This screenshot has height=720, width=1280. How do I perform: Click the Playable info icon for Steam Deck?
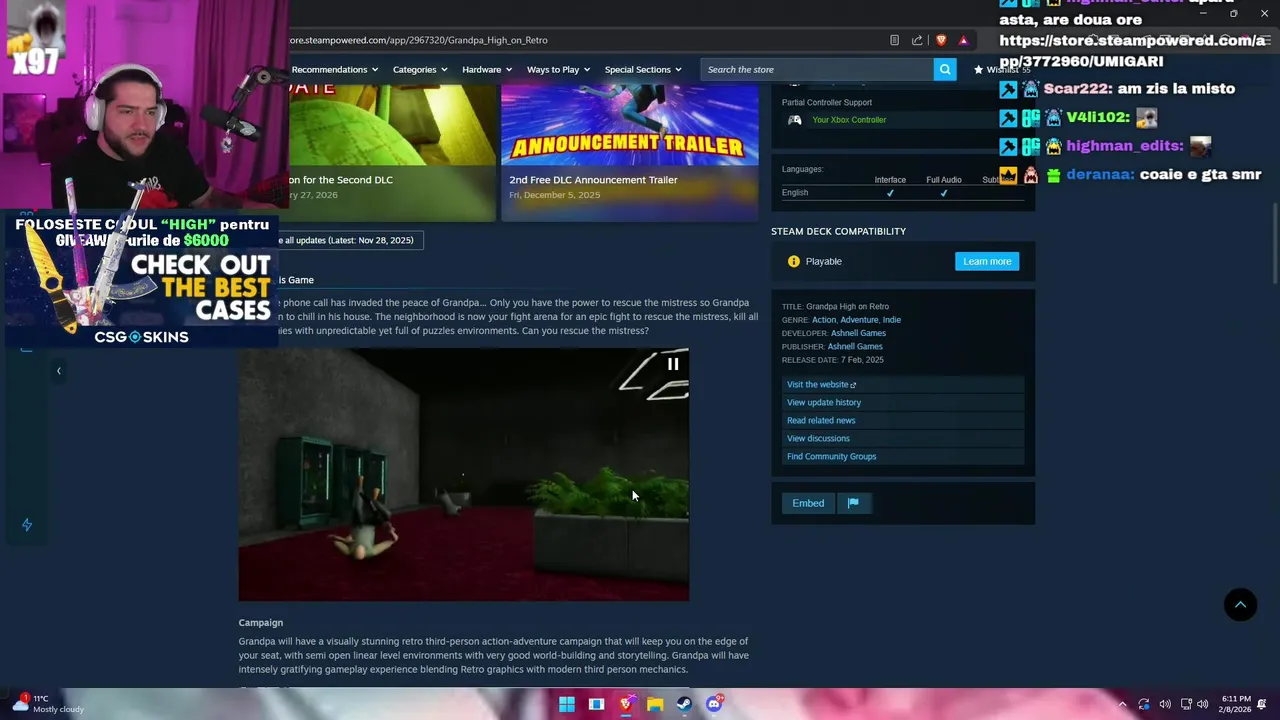[793, 261]
